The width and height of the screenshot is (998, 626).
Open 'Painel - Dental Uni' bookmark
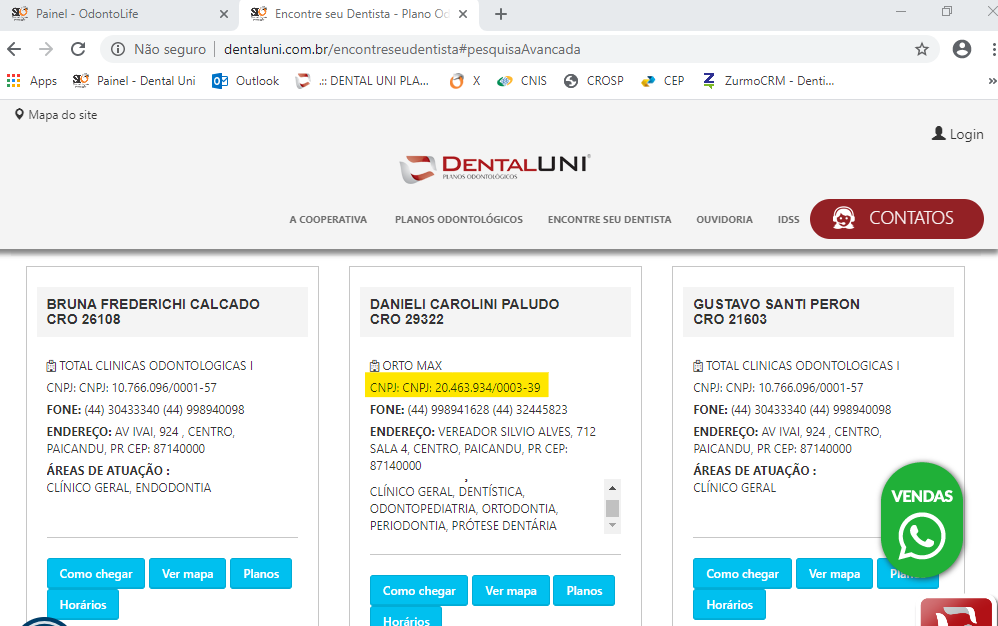pos(134,81)
